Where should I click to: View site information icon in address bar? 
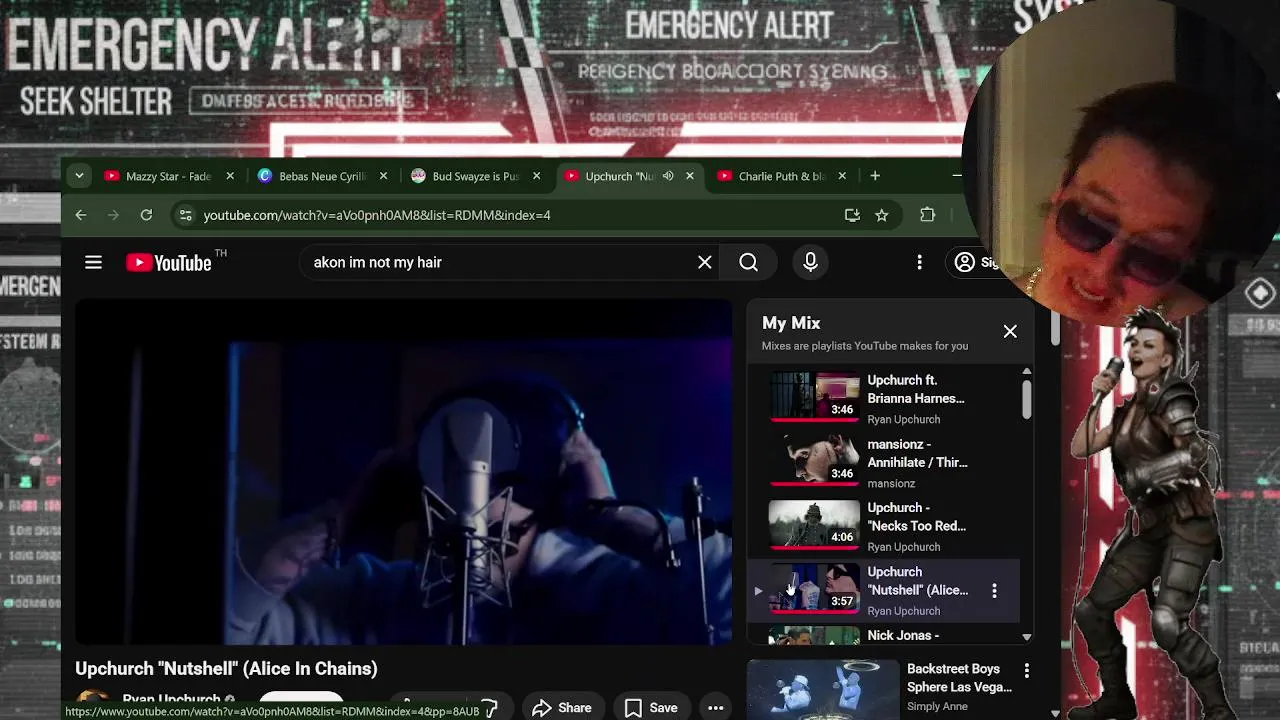tap(185, 215)
